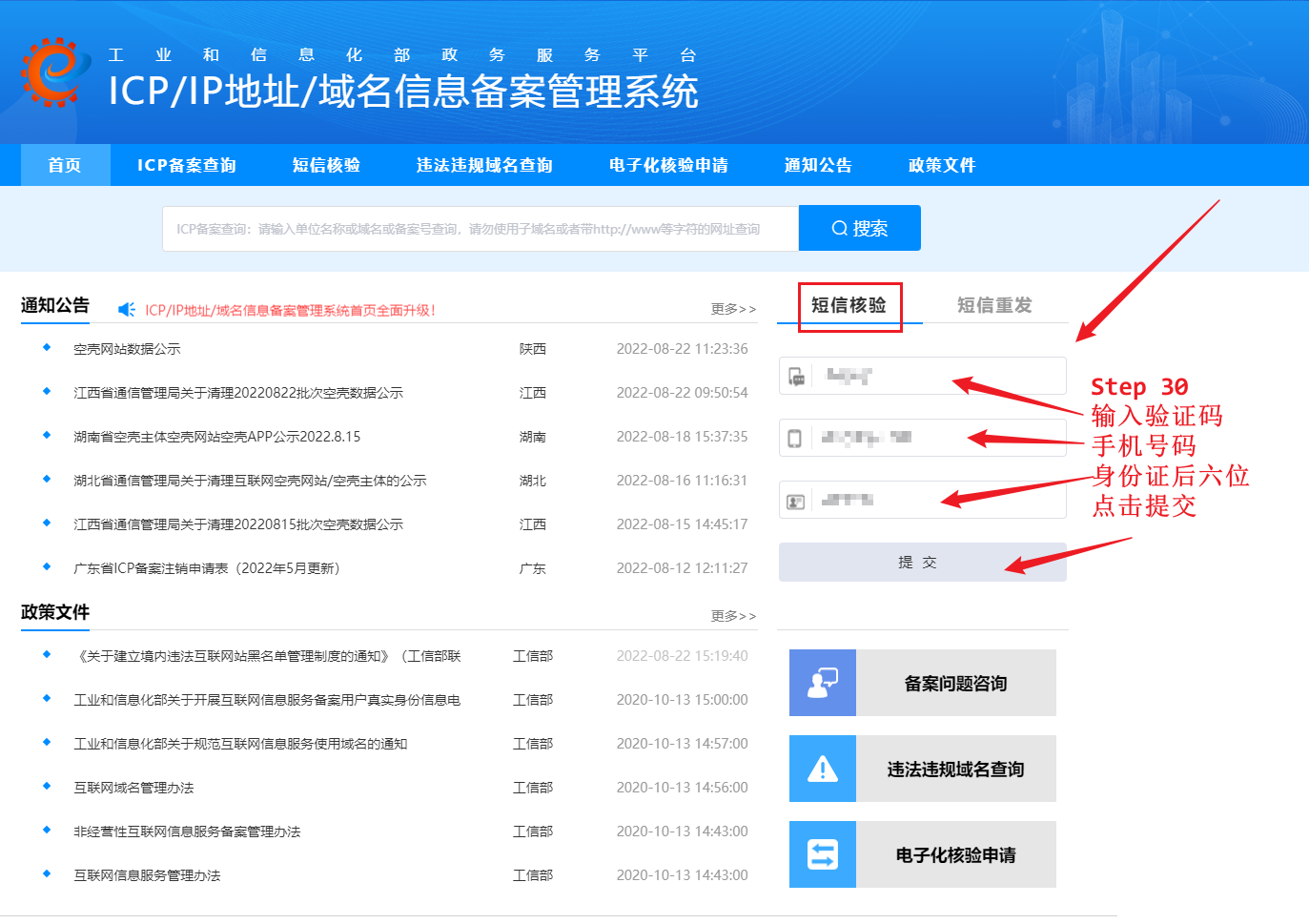Open the red system upgrade announcement
Image resolution: width=1309 pixels, height=924 pixels.
click(x=291, y=310)
